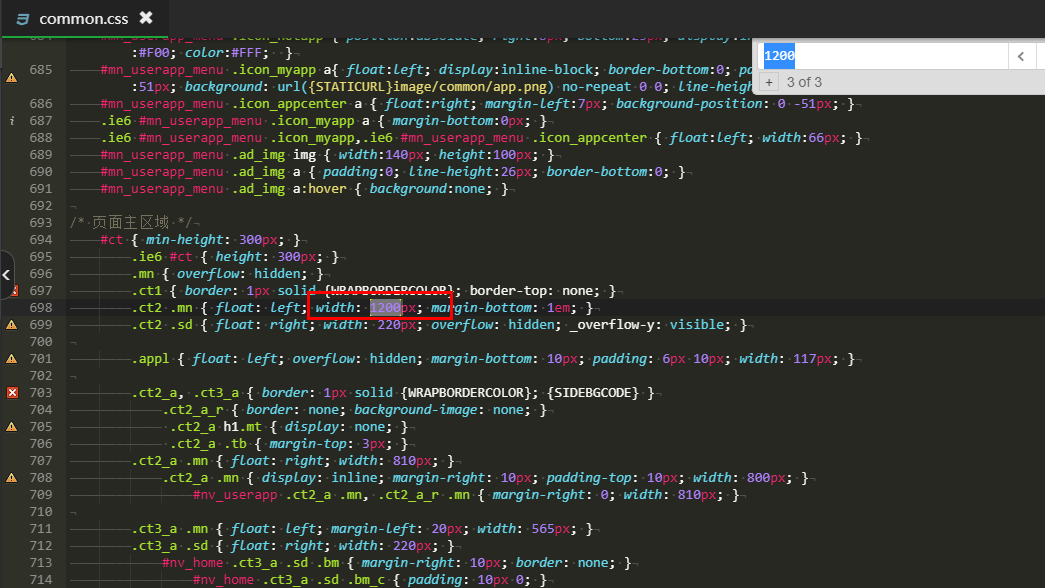This screenshot has height=588, width=1045.
Task: Click the '.ct1' selector on line 697
Action: (147, 291)
